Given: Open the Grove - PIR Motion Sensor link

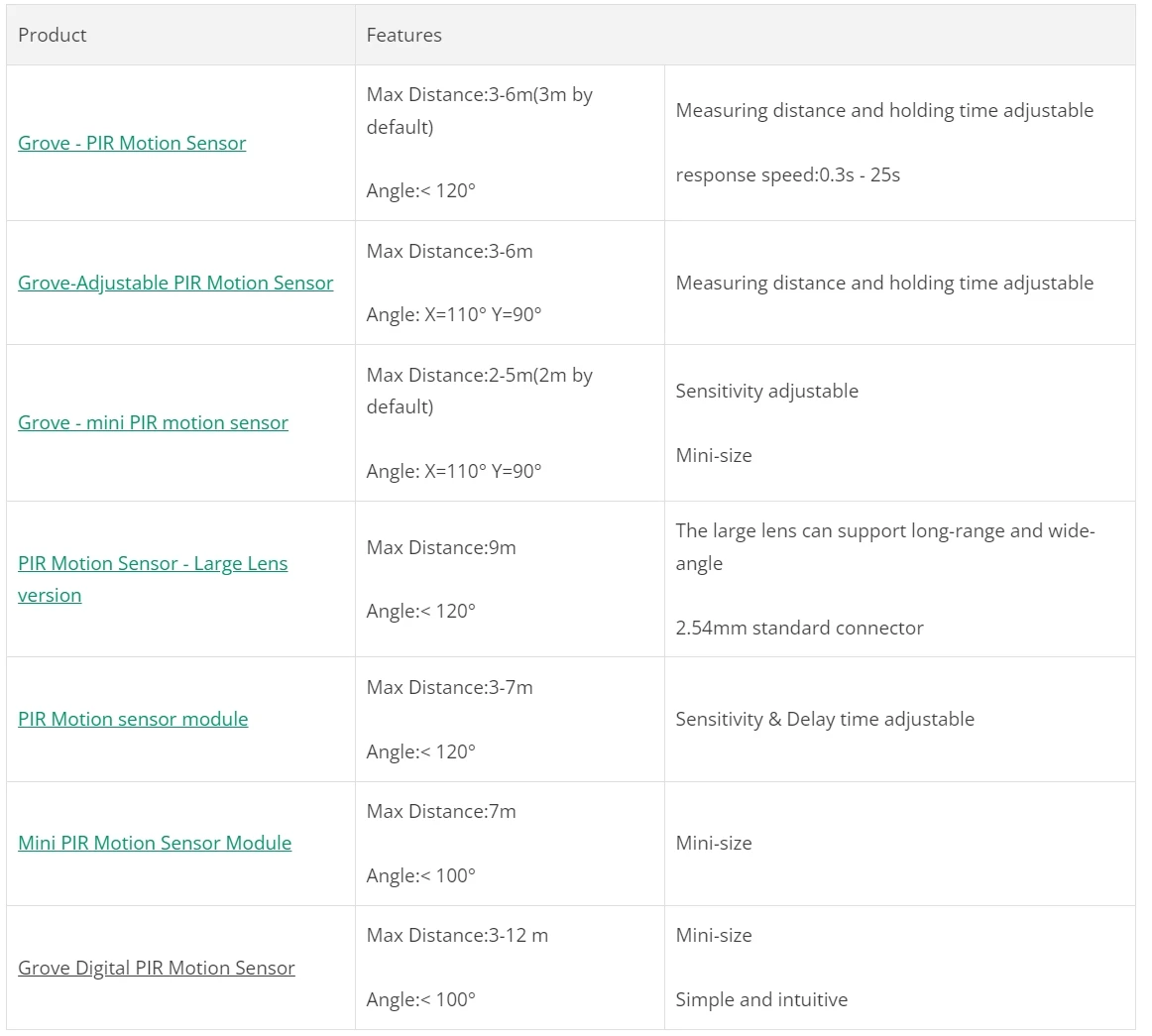Looking at the screenshot, I should pyautogui.click(x=132, y=144).
